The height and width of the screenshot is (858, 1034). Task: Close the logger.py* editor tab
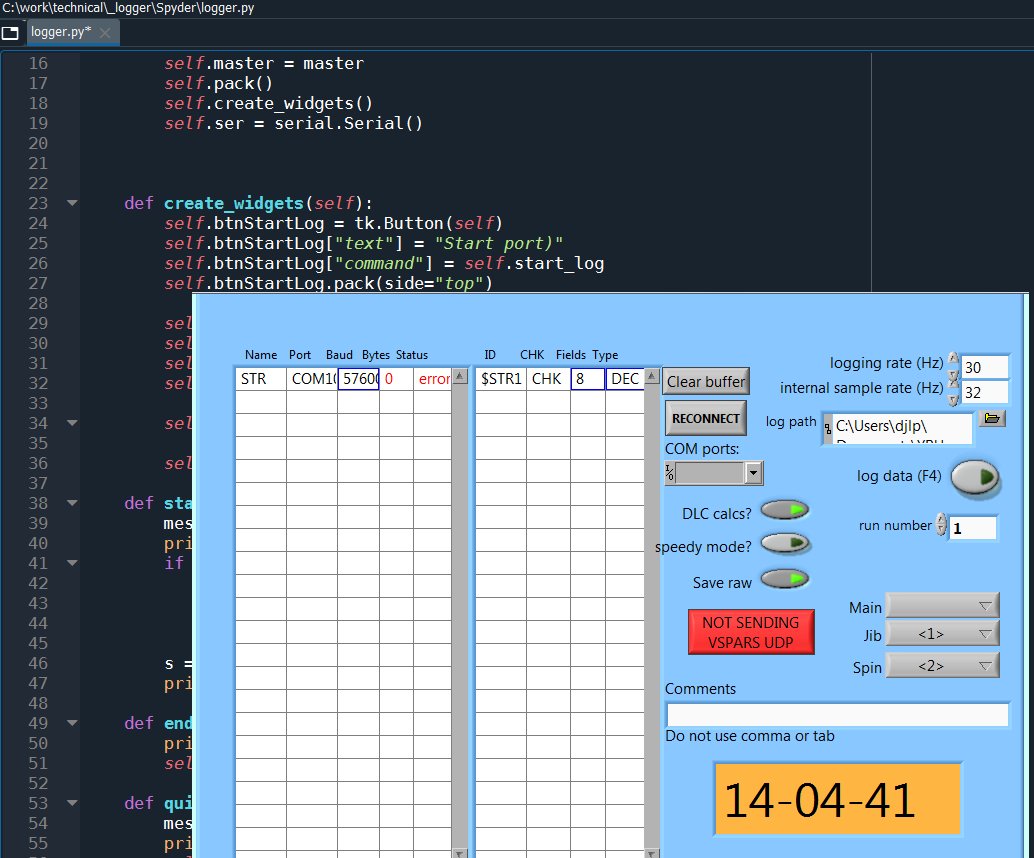tap(105, 32)
